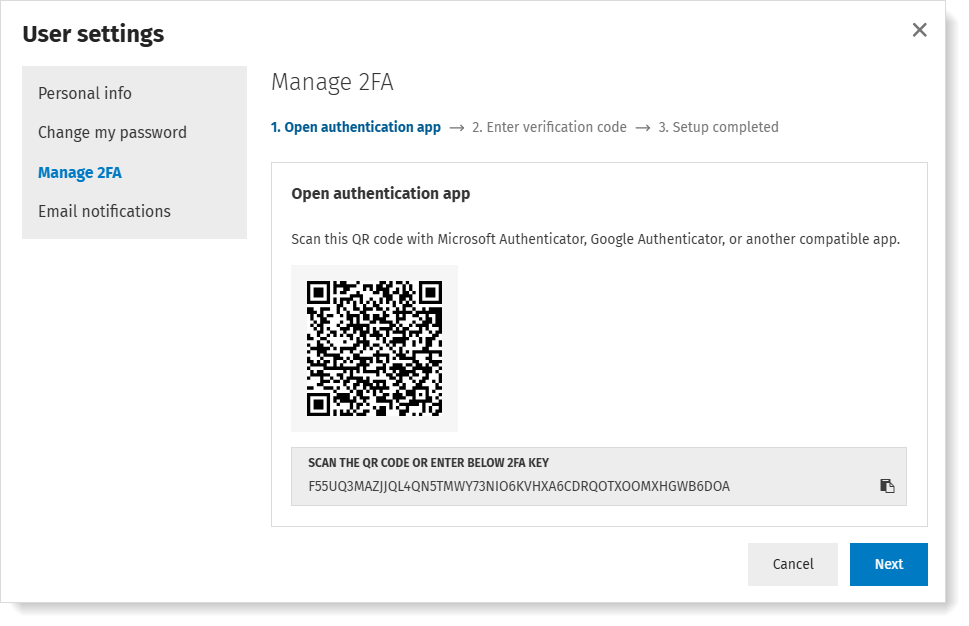Open Email notifications settings

pyautogui.click(x=104, y=211)
